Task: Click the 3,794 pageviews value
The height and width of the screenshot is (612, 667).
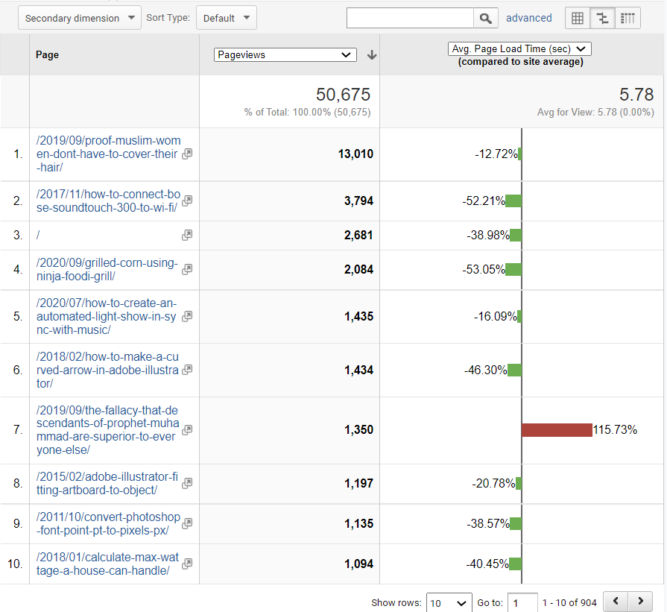Action: click(359, 201)
